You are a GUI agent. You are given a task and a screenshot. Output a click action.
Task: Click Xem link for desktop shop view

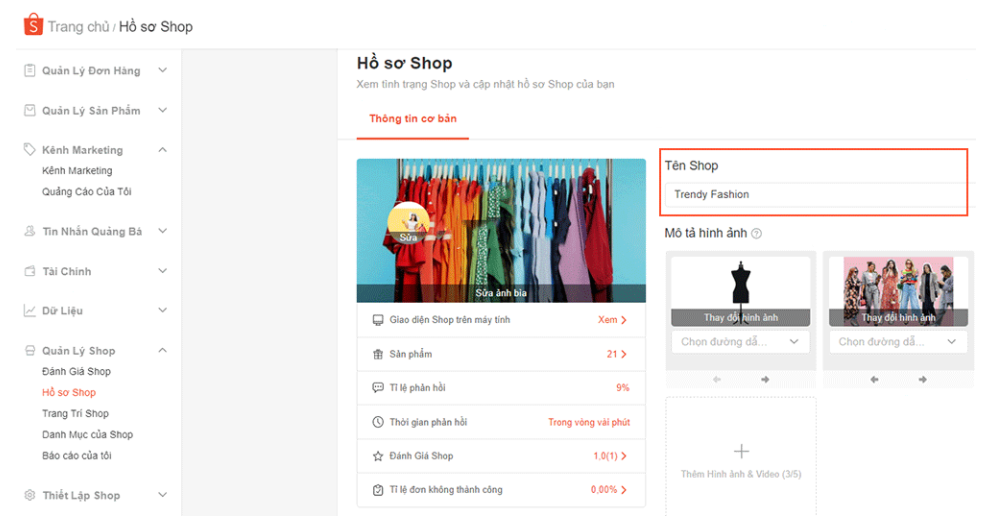tap(612, 320)
